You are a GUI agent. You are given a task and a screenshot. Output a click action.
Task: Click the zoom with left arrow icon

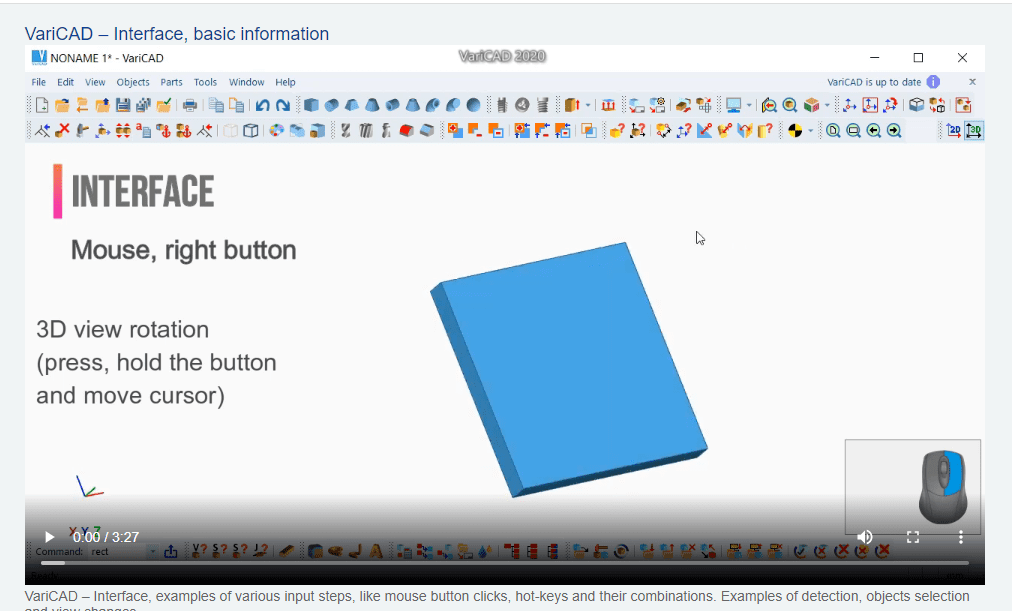pyautogui.click(x=874, y=131)
